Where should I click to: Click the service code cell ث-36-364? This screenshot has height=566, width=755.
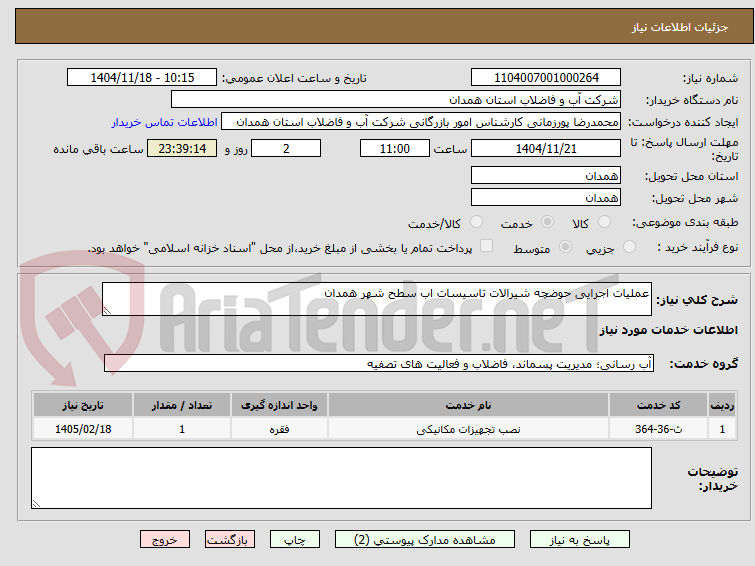click(x=658, y=429)
